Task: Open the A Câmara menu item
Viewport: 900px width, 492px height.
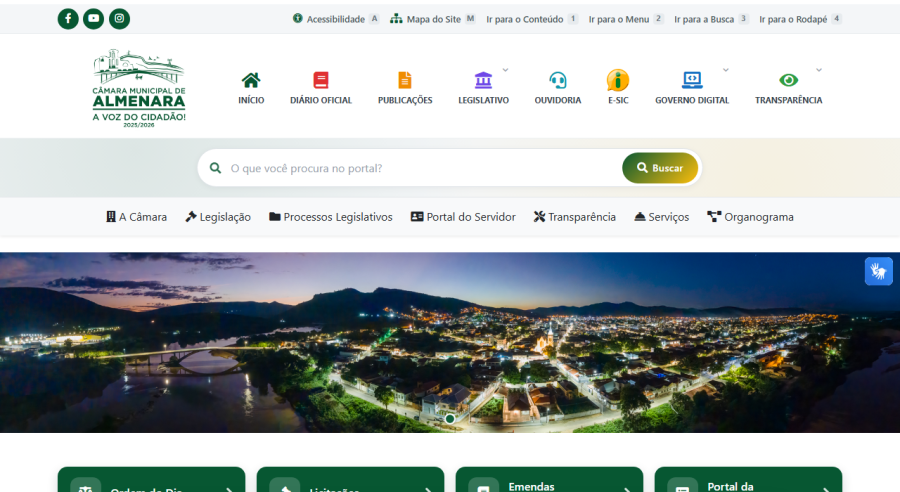Action: point(137,217)
